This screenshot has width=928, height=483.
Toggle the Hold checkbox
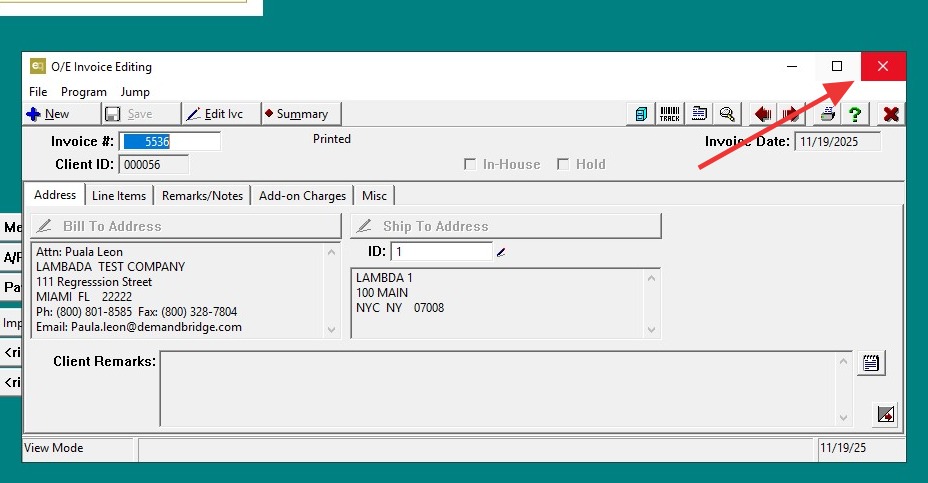click(563, 164)
